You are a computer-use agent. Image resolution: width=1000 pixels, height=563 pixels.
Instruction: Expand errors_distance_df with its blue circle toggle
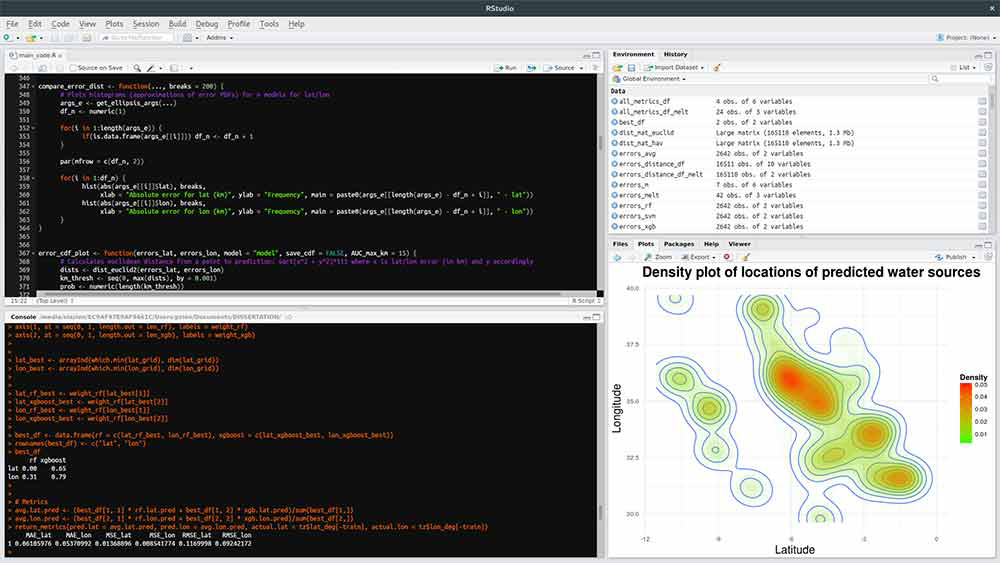click(x=615, y=164)
